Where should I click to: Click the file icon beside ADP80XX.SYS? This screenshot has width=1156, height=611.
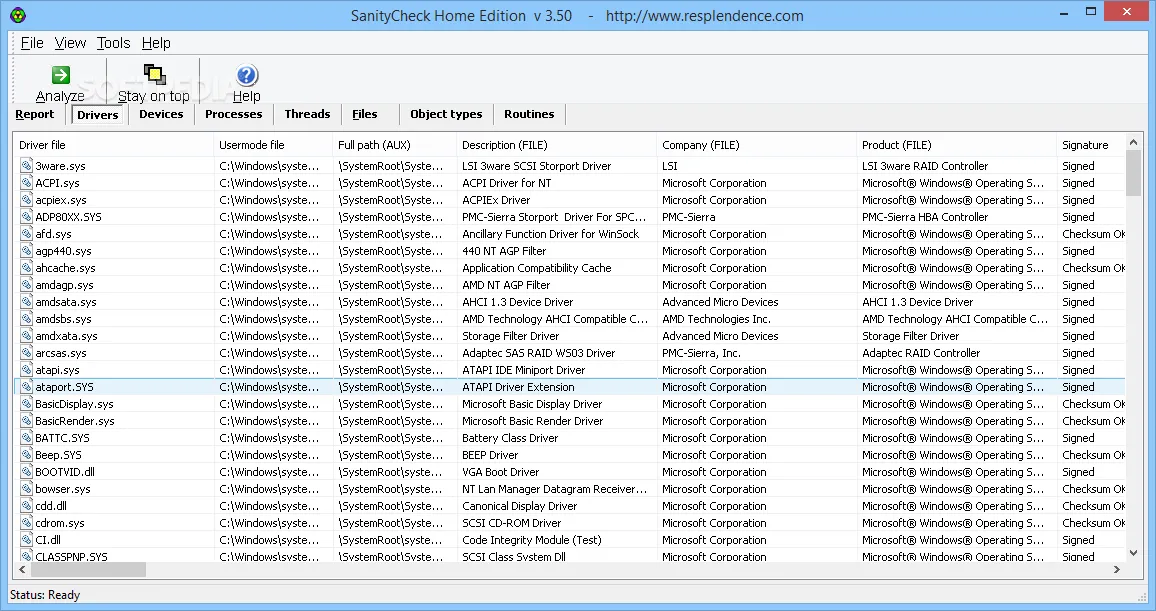[27, 217]
